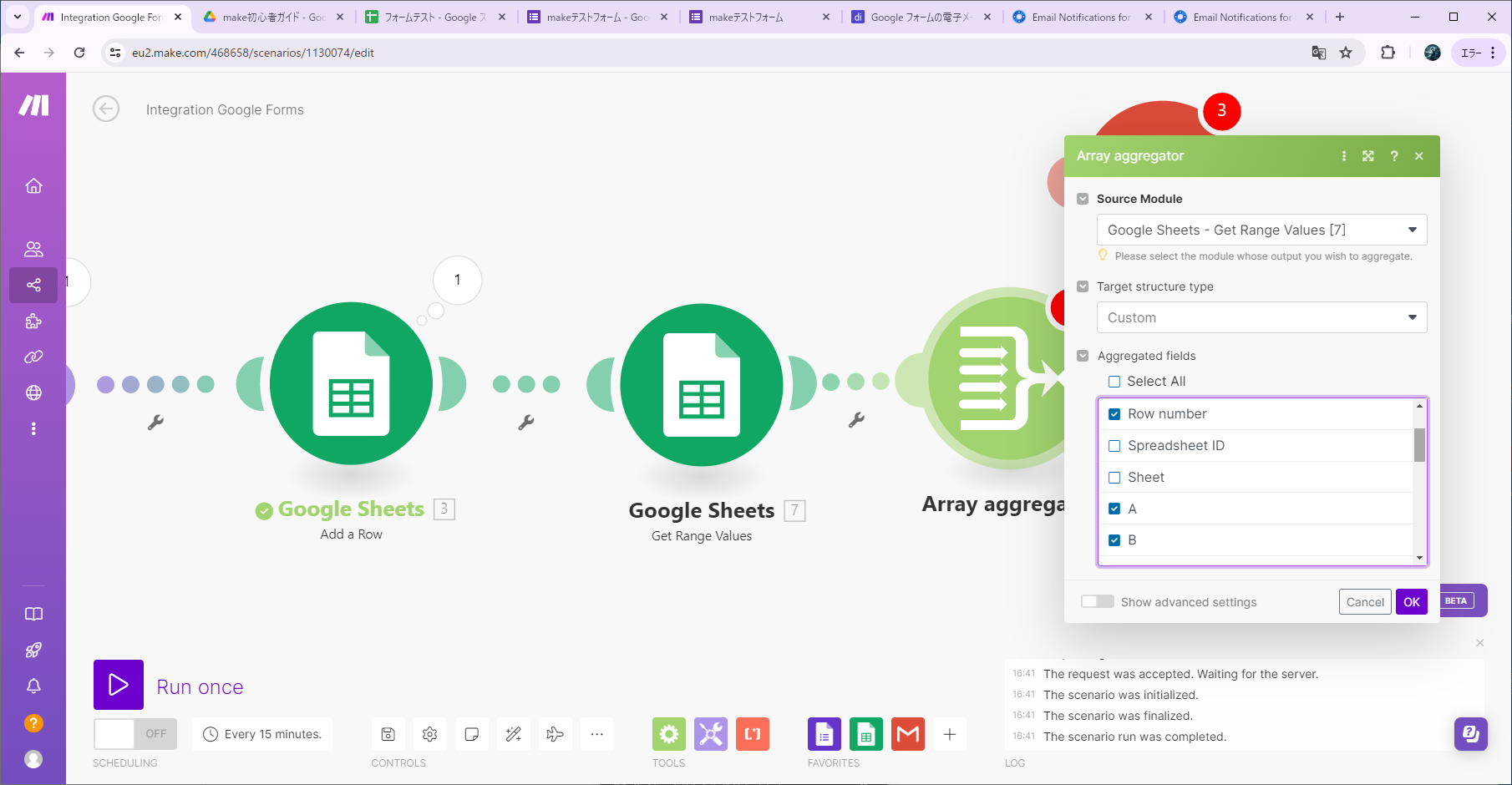This screenshot has width=1512, height=785.
Task: Uncheck the B field
Action: (1114, 540)
